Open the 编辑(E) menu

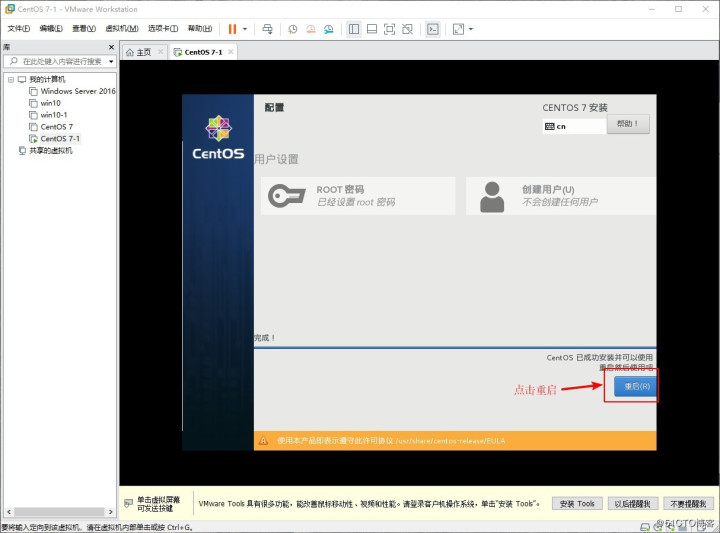[x=51, y=28]
